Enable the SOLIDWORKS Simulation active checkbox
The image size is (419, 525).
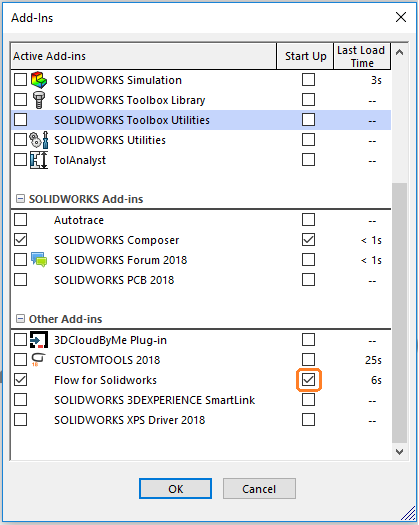(x=20, y=80)
